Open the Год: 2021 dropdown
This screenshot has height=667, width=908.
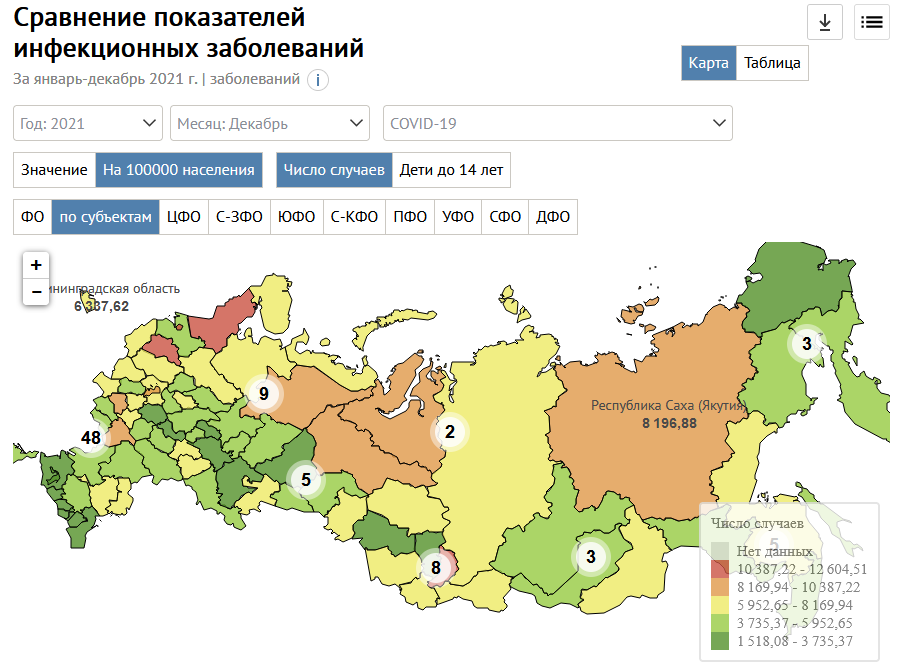click(x=88, y=123)
